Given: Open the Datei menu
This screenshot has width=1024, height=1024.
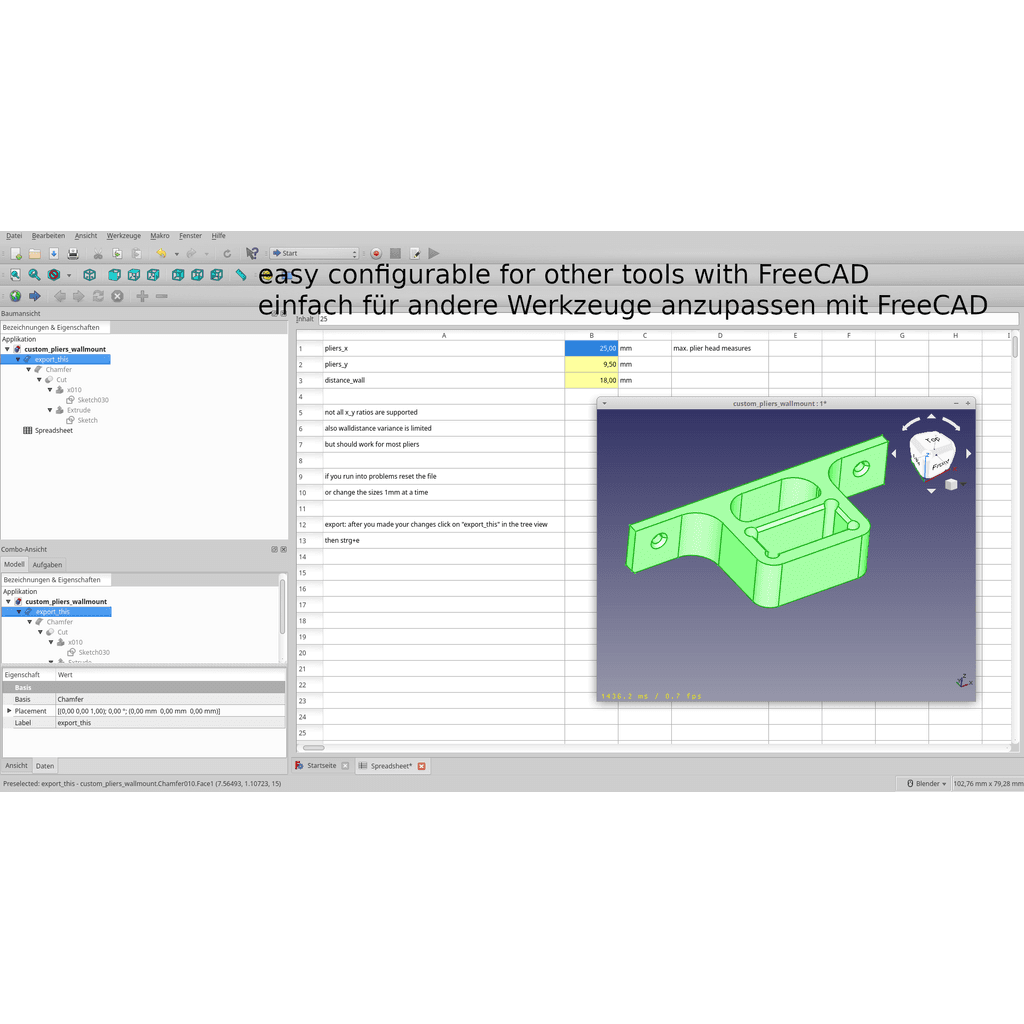Looking at the screenshot, I should pyautogui.click(x=14, y=236).
